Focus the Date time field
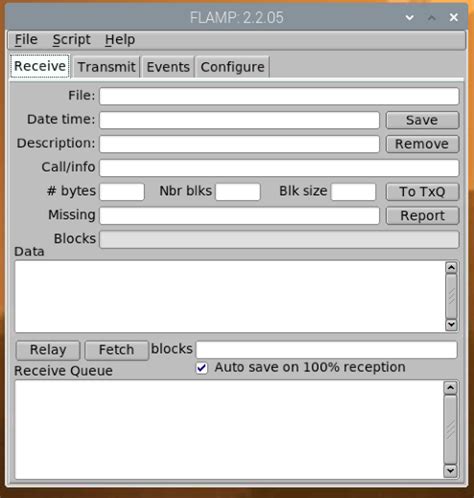This screenshot has height=498, width=474. click(x=239, y=120)
